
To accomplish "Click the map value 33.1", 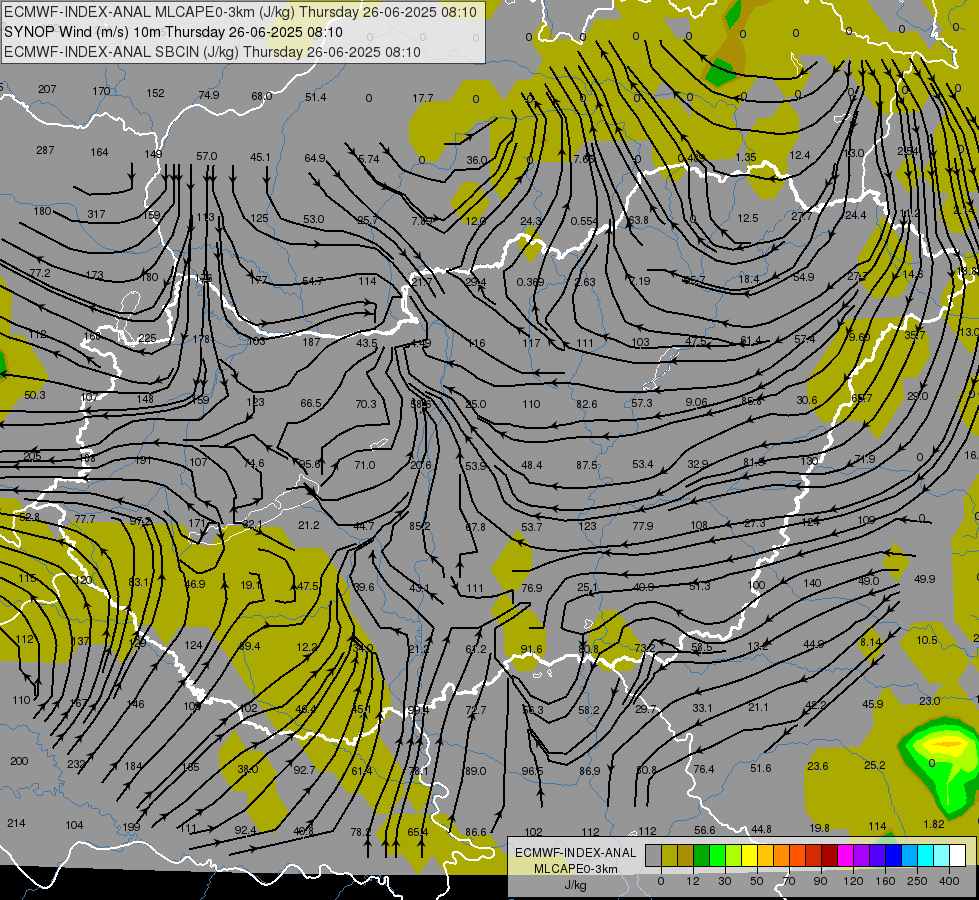I will 702,708.
